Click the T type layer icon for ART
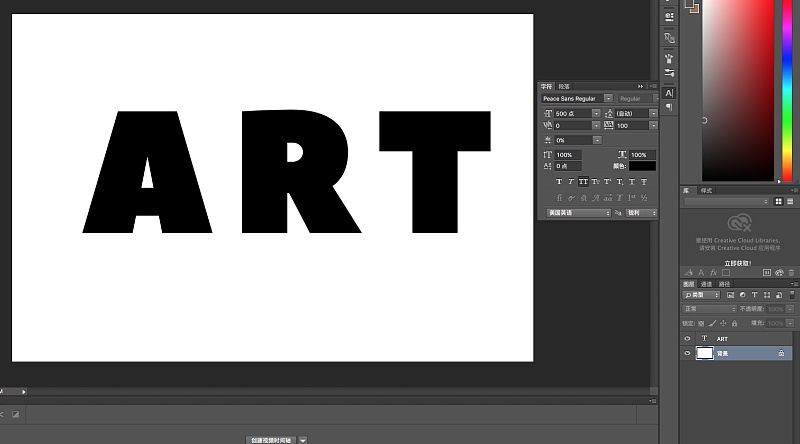 coord(705,338)
